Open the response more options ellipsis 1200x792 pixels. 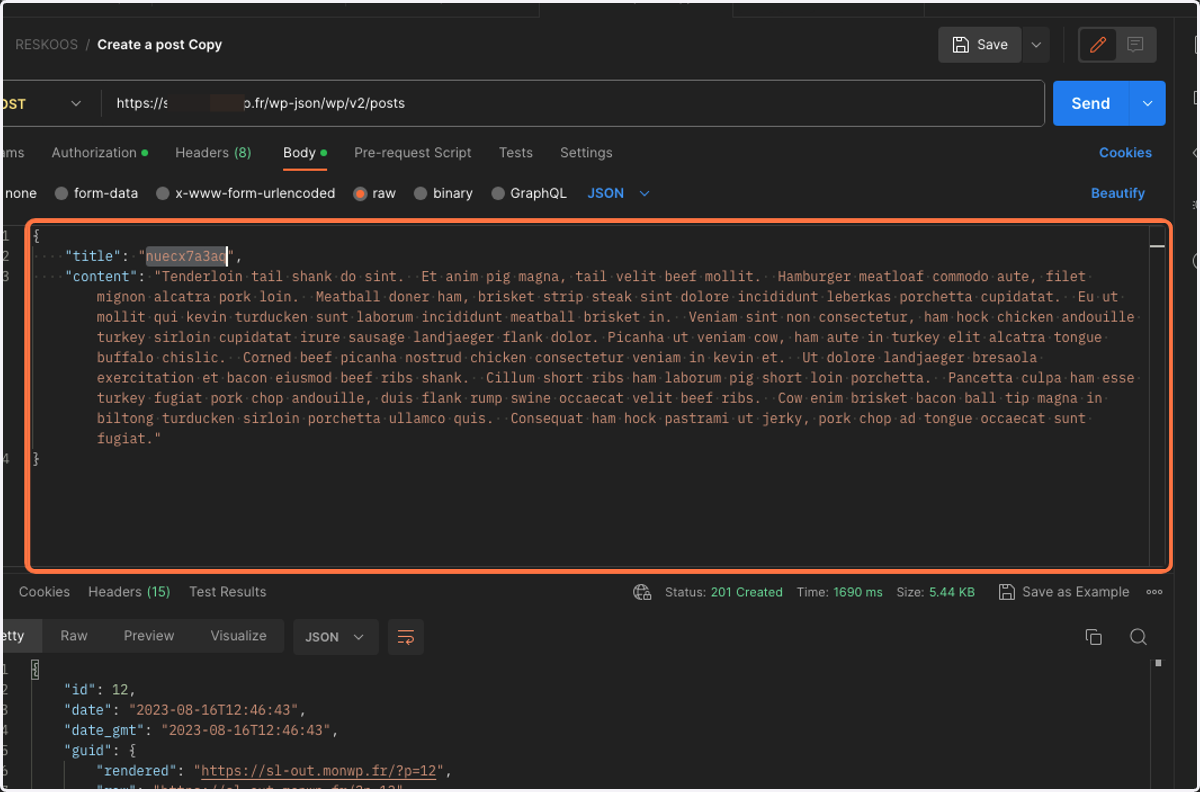(x=1155, y=592)
